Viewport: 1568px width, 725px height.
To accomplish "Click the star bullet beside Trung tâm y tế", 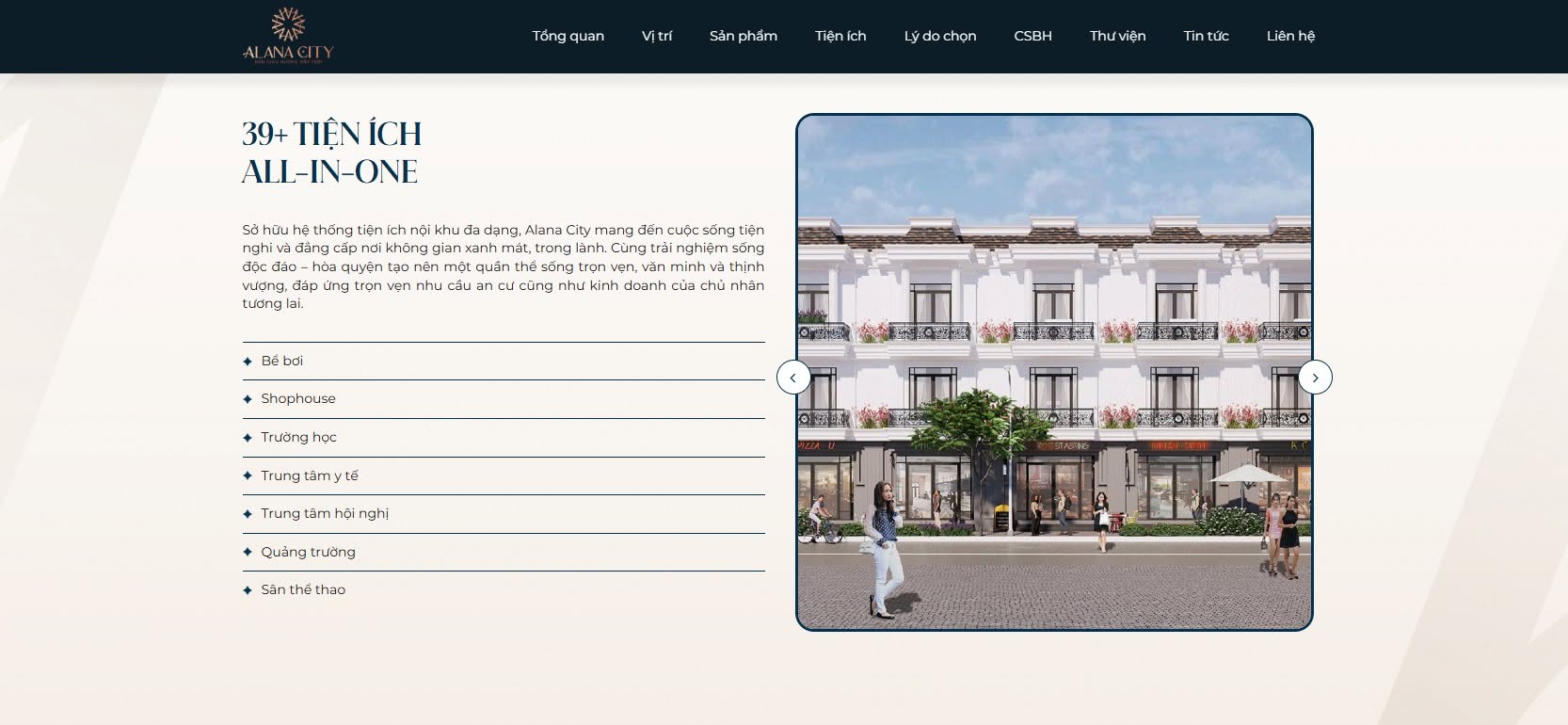I will (x=248, y=475).
